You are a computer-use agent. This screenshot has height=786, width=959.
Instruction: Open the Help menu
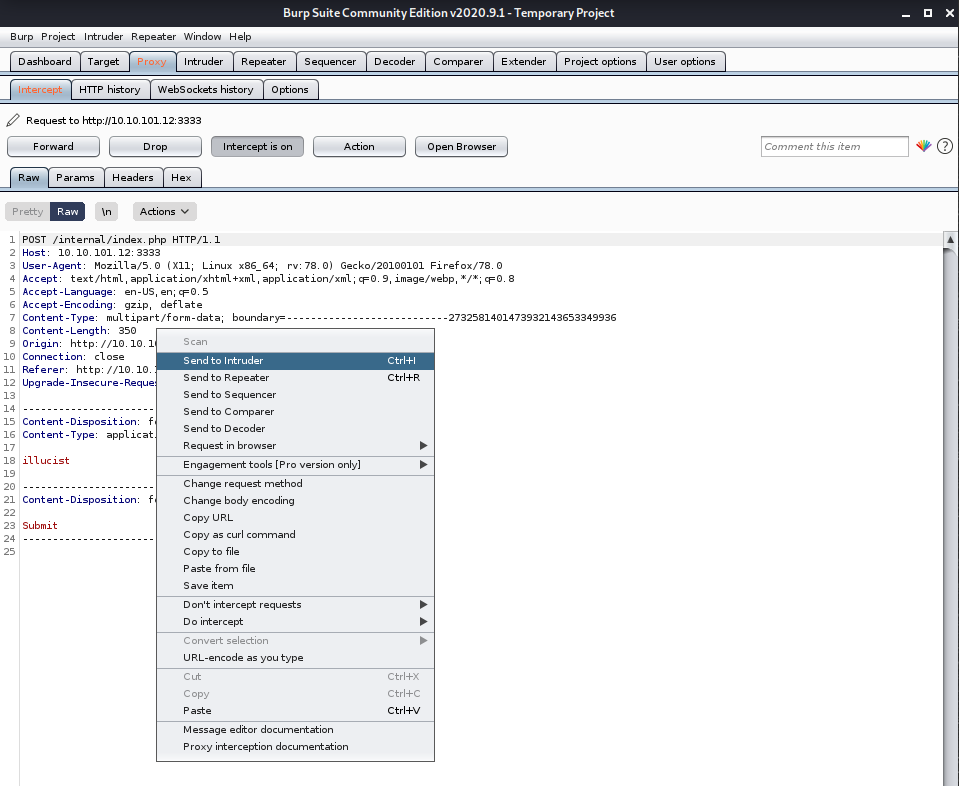point(240,37)
